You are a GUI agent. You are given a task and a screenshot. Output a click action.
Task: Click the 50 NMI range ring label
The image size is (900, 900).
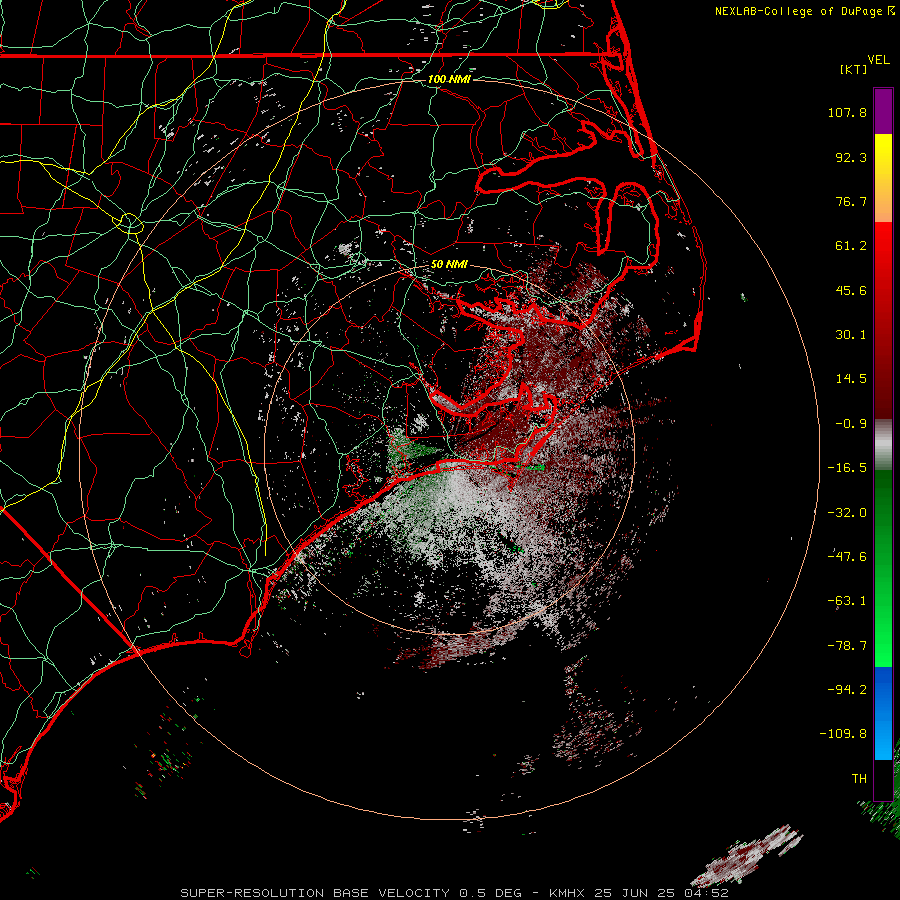pos(449,265)
